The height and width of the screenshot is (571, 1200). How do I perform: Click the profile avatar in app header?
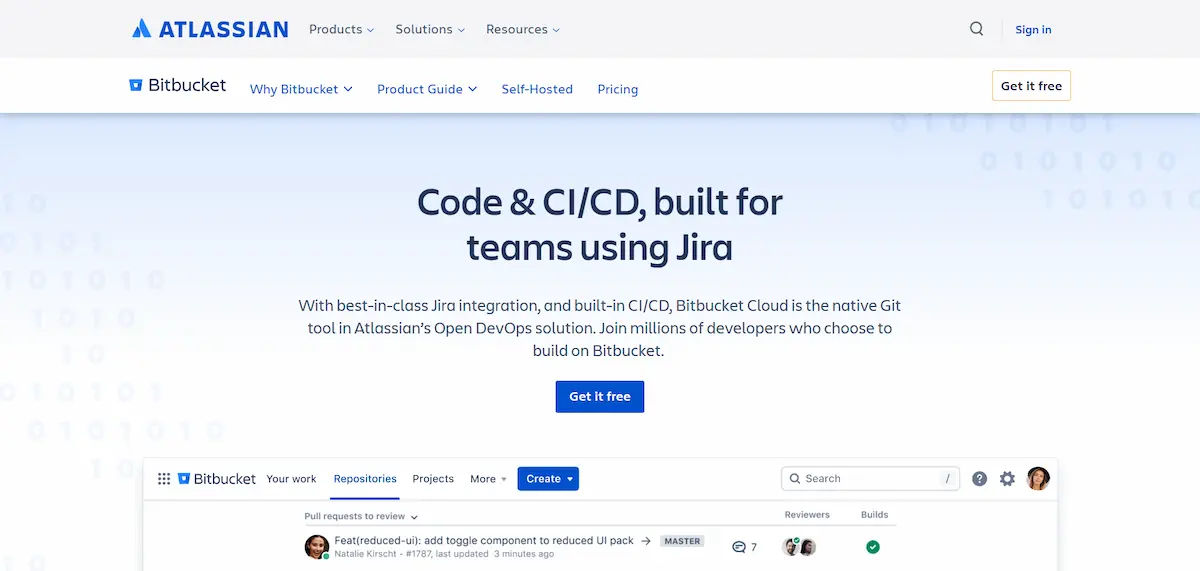tap(1039, 478)
